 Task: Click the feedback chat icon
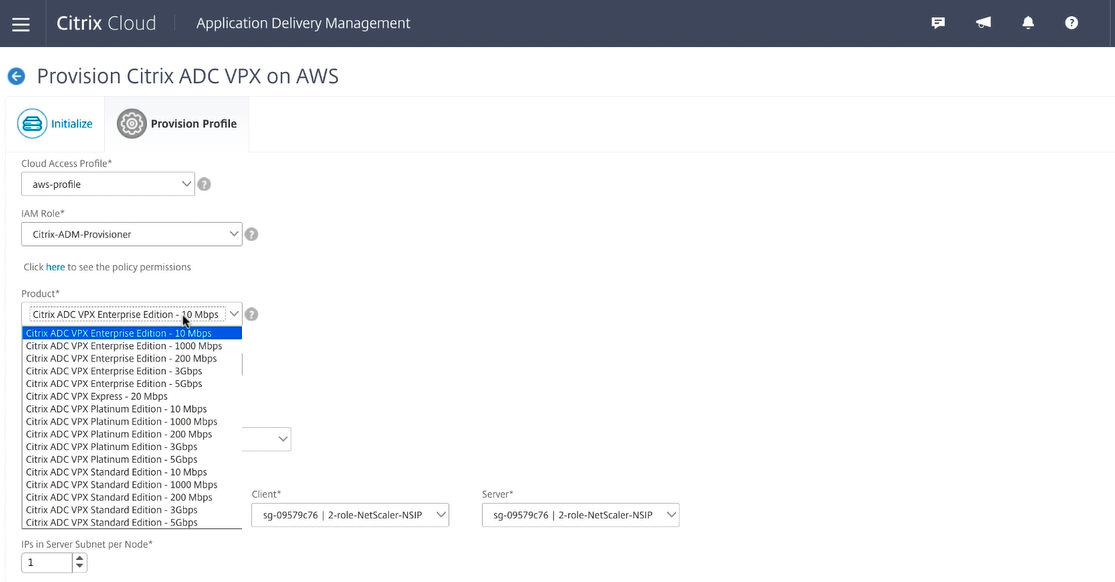[938, 23]
